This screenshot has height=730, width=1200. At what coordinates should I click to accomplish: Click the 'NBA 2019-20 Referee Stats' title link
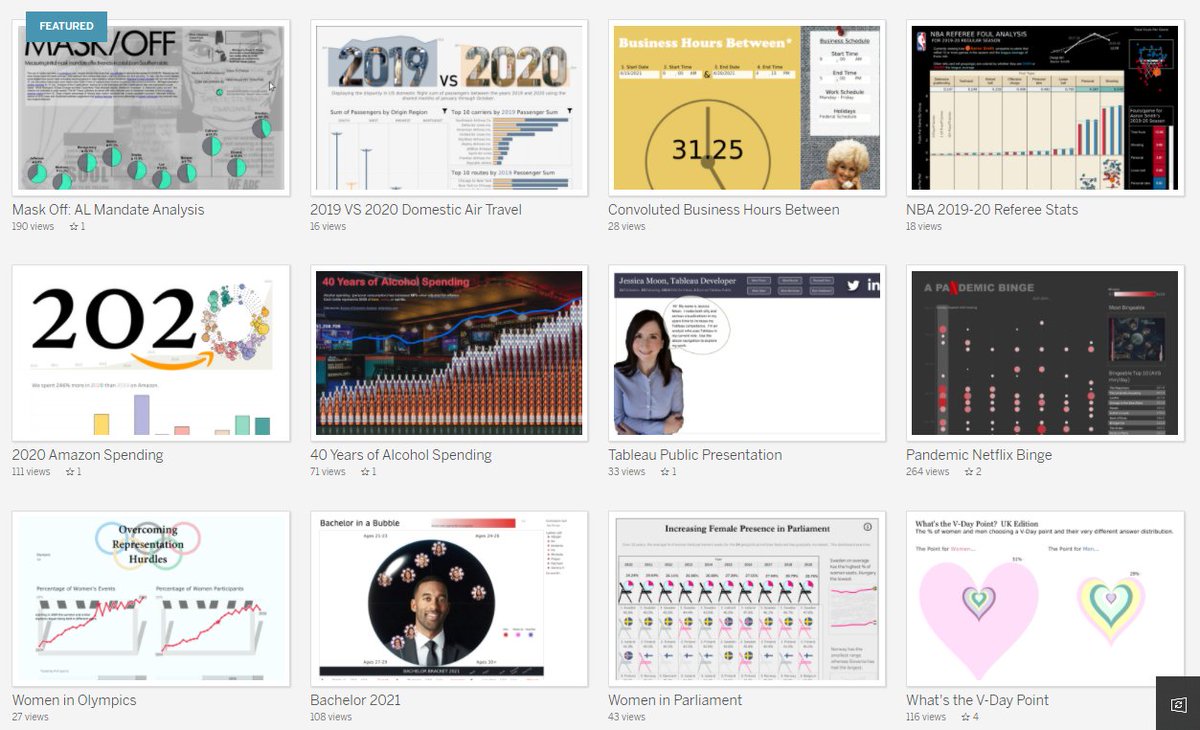click(992, 210)
